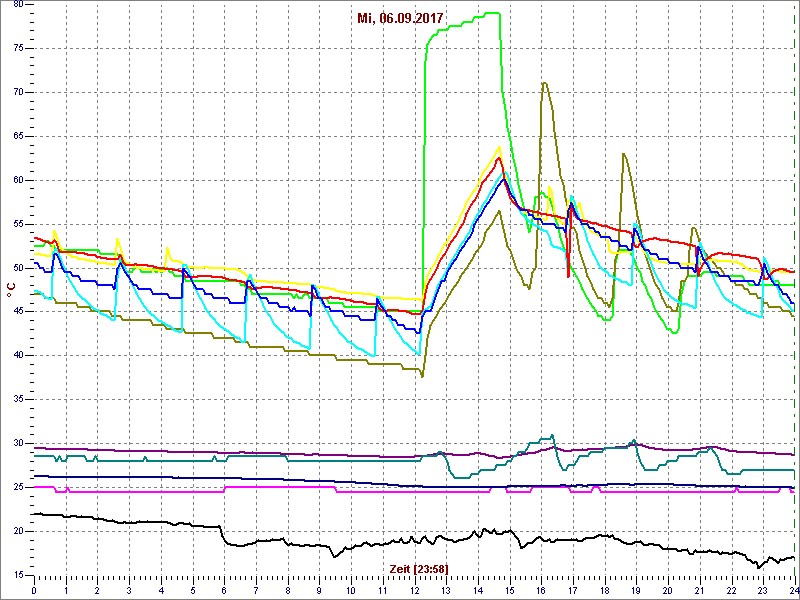
Task: Select hour 6 on the time axis
Action: tap(224, 590)
